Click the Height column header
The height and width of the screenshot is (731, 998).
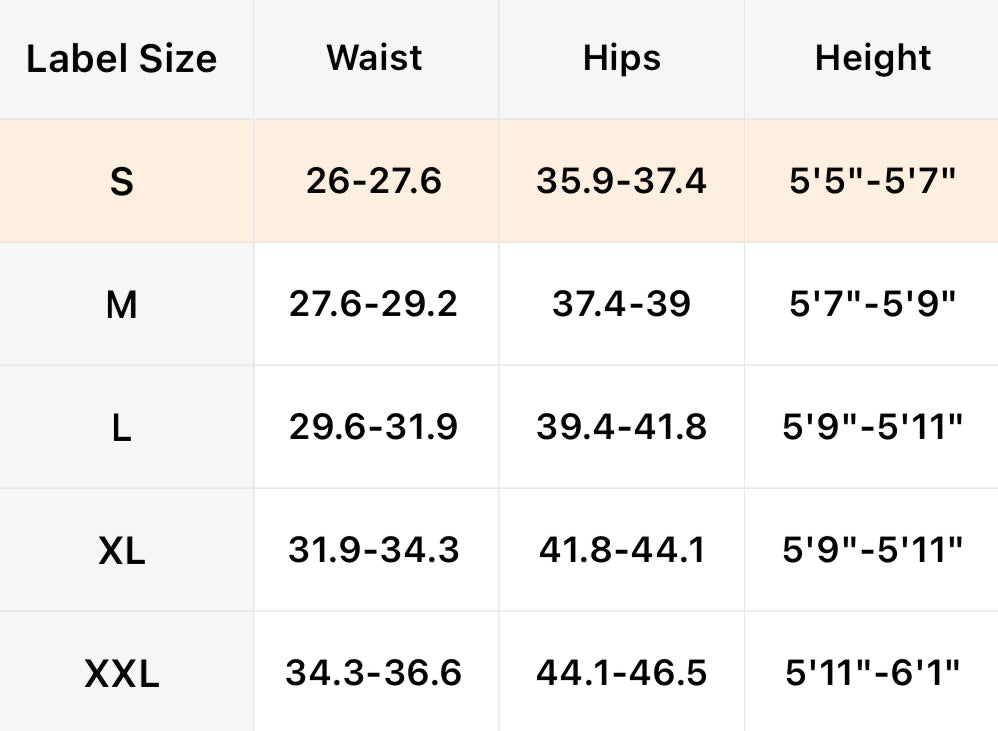[873, 58]
